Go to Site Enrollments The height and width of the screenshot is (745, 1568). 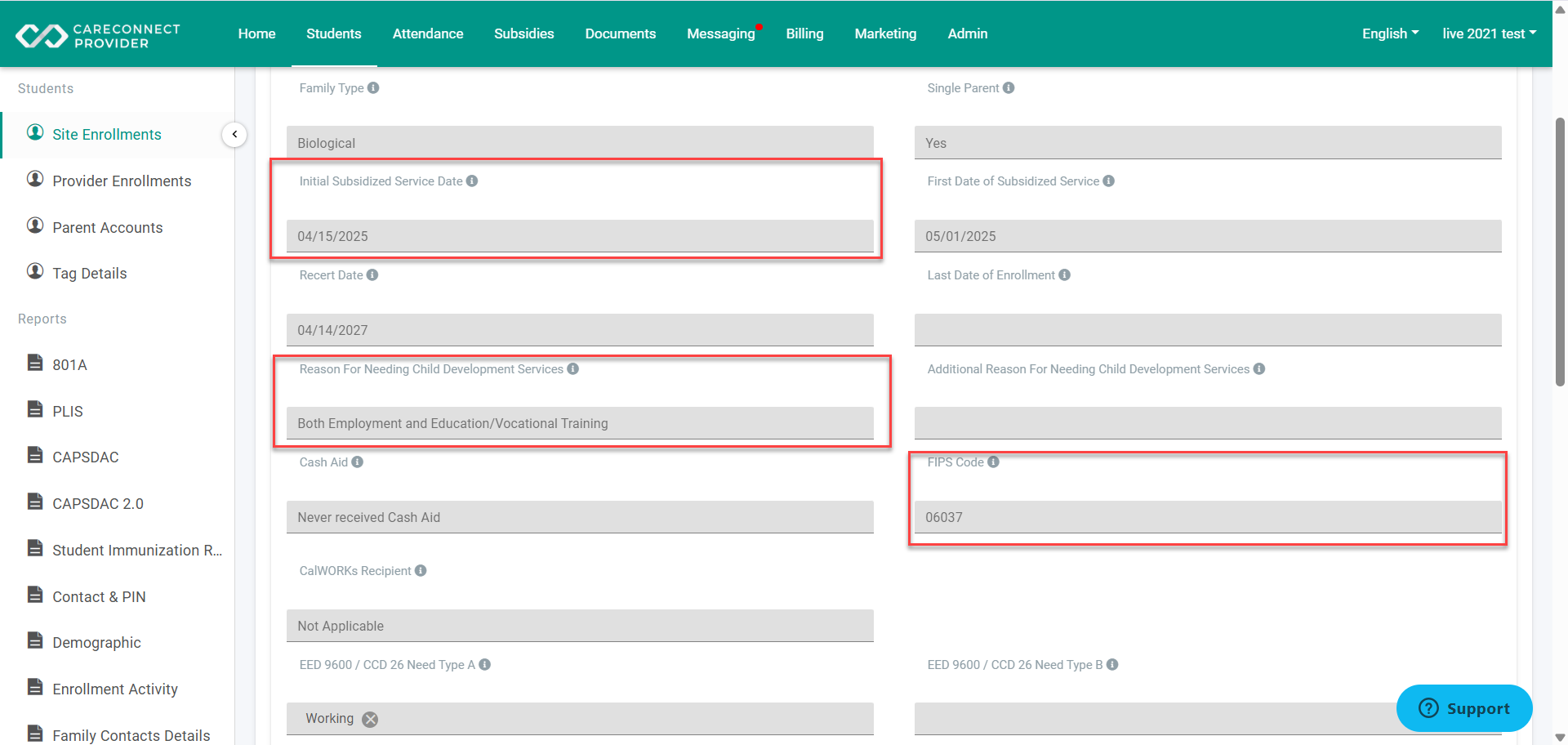pos(107,135)
